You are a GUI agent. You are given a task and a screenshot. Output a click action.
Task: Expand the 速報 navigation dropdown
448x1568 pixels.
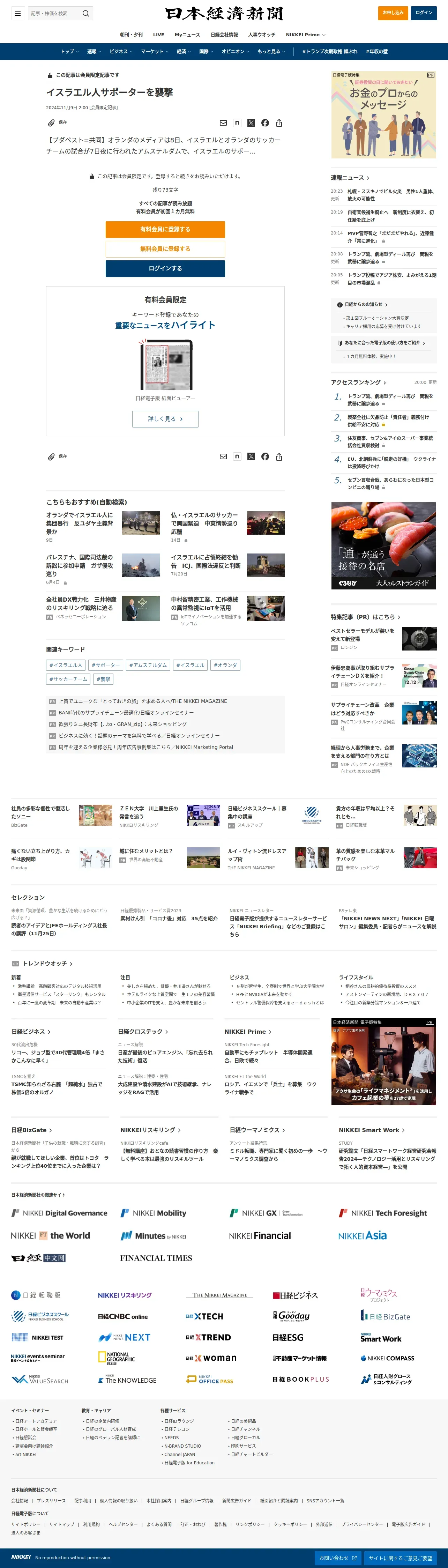[x=94, y=52]
